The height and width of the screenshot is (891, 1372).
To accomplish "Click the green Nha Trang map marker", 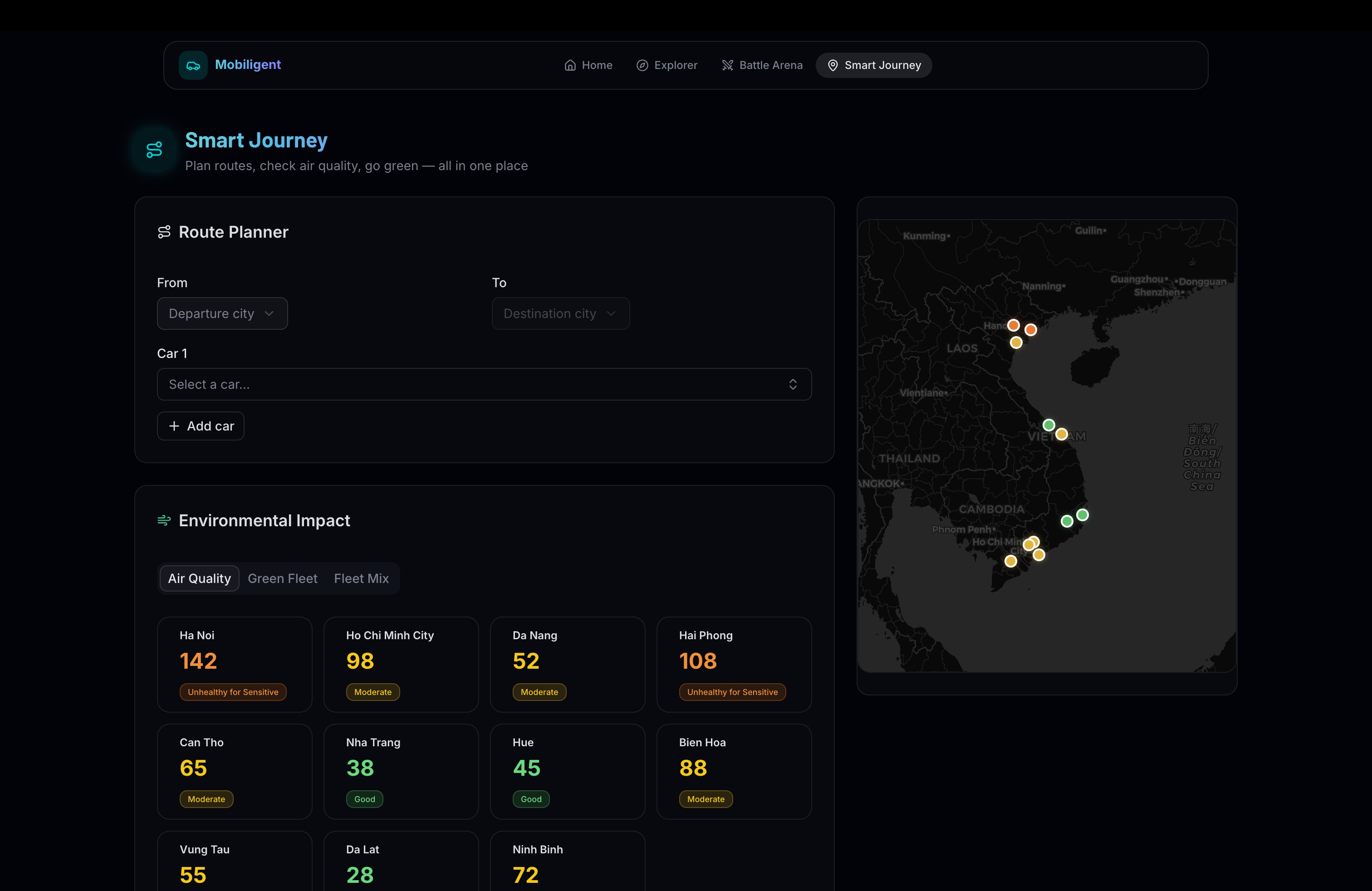I will coord(1082,514).
